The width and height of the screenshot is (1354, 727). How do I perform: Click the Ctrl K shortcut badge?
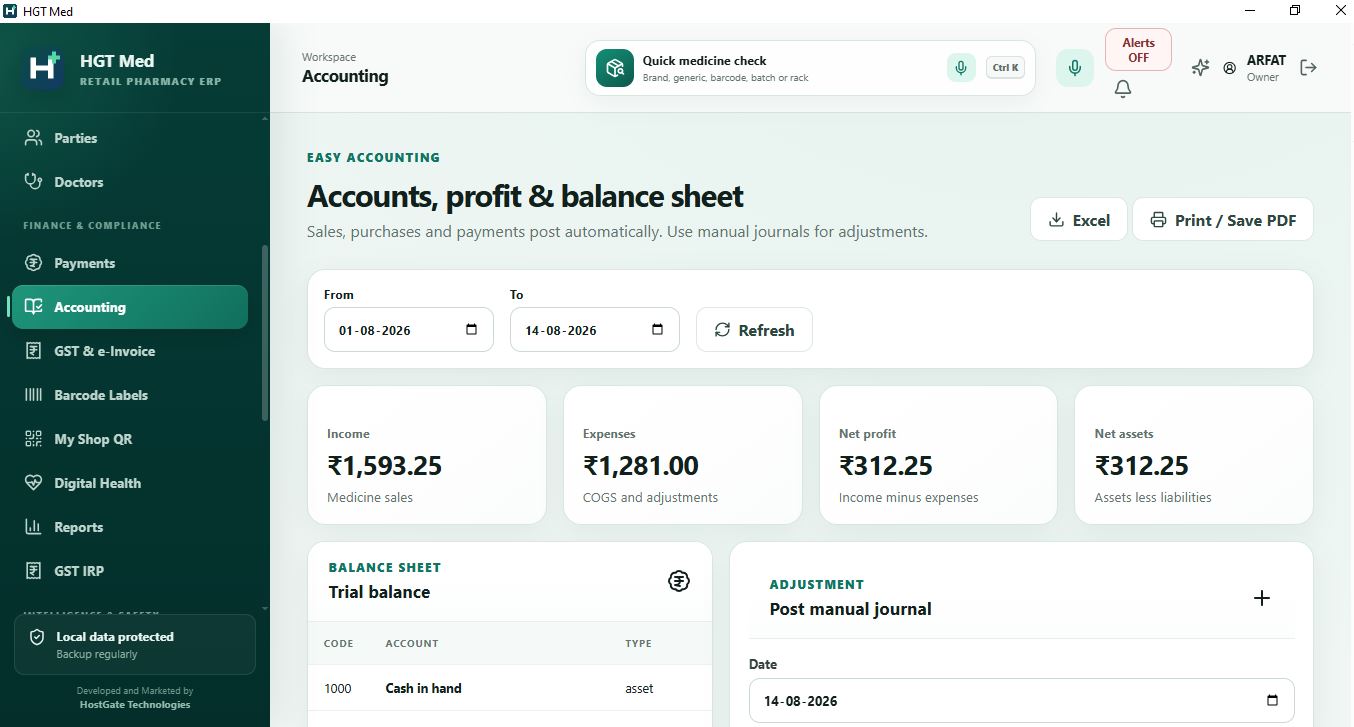coord(1005,68)
